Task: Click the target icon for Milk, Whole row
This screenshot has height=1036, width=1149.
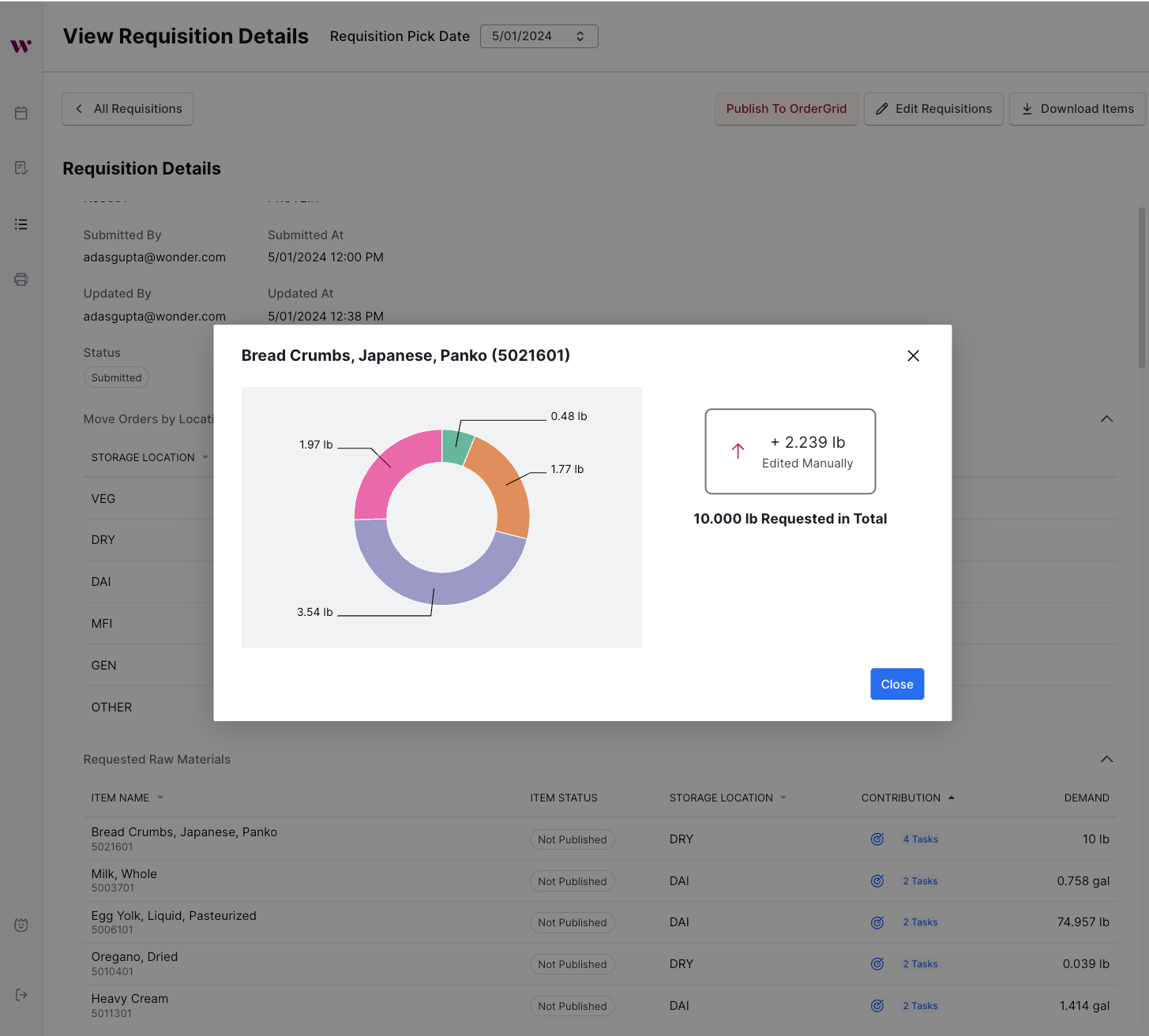Action: [877, 881]
